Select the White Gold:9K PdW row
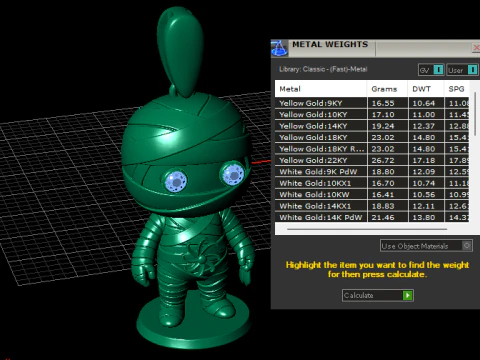Image resolution: width=480 pixels, height=360 pixels. point(372,172)
